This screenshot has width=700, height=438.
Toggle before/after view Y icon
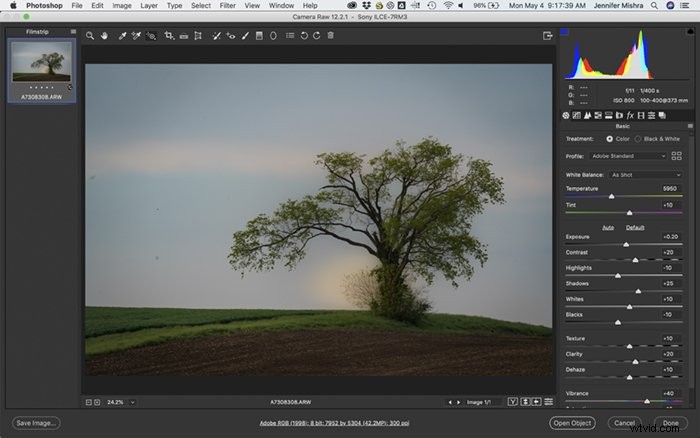click(x=513, y=402)
